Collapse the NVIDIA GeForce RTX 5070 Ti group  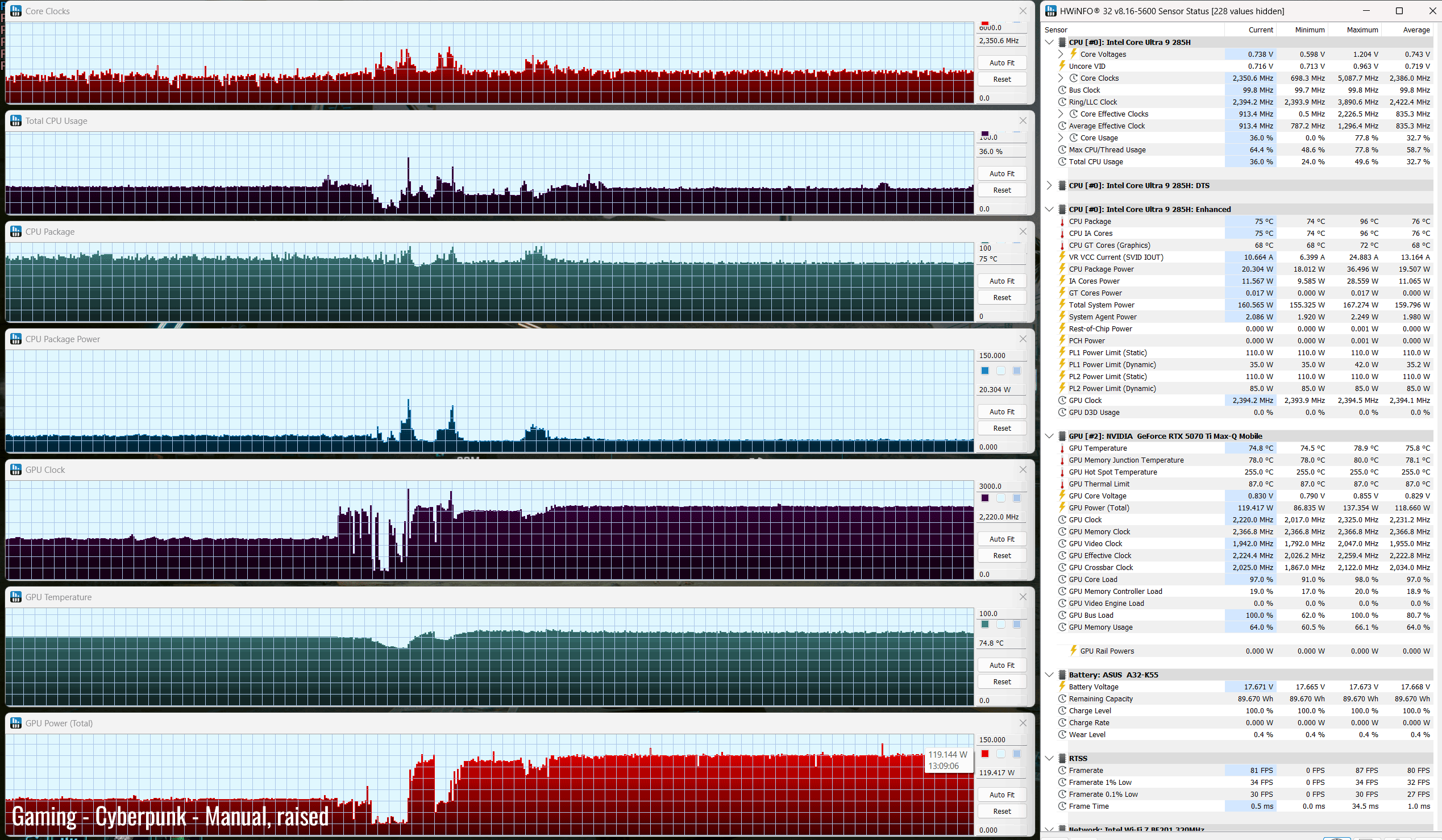point(1049,436)
